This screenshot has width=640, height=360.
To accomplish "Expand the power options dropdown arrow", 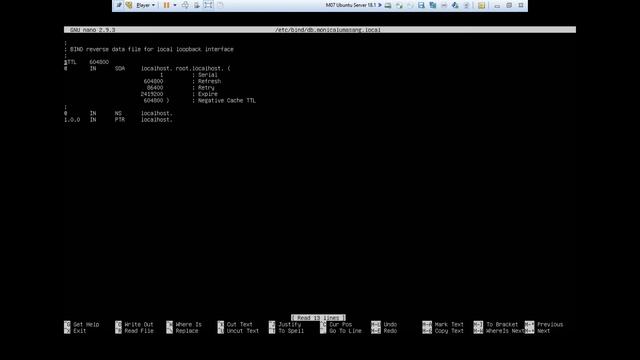I will (x=175, y=5).
